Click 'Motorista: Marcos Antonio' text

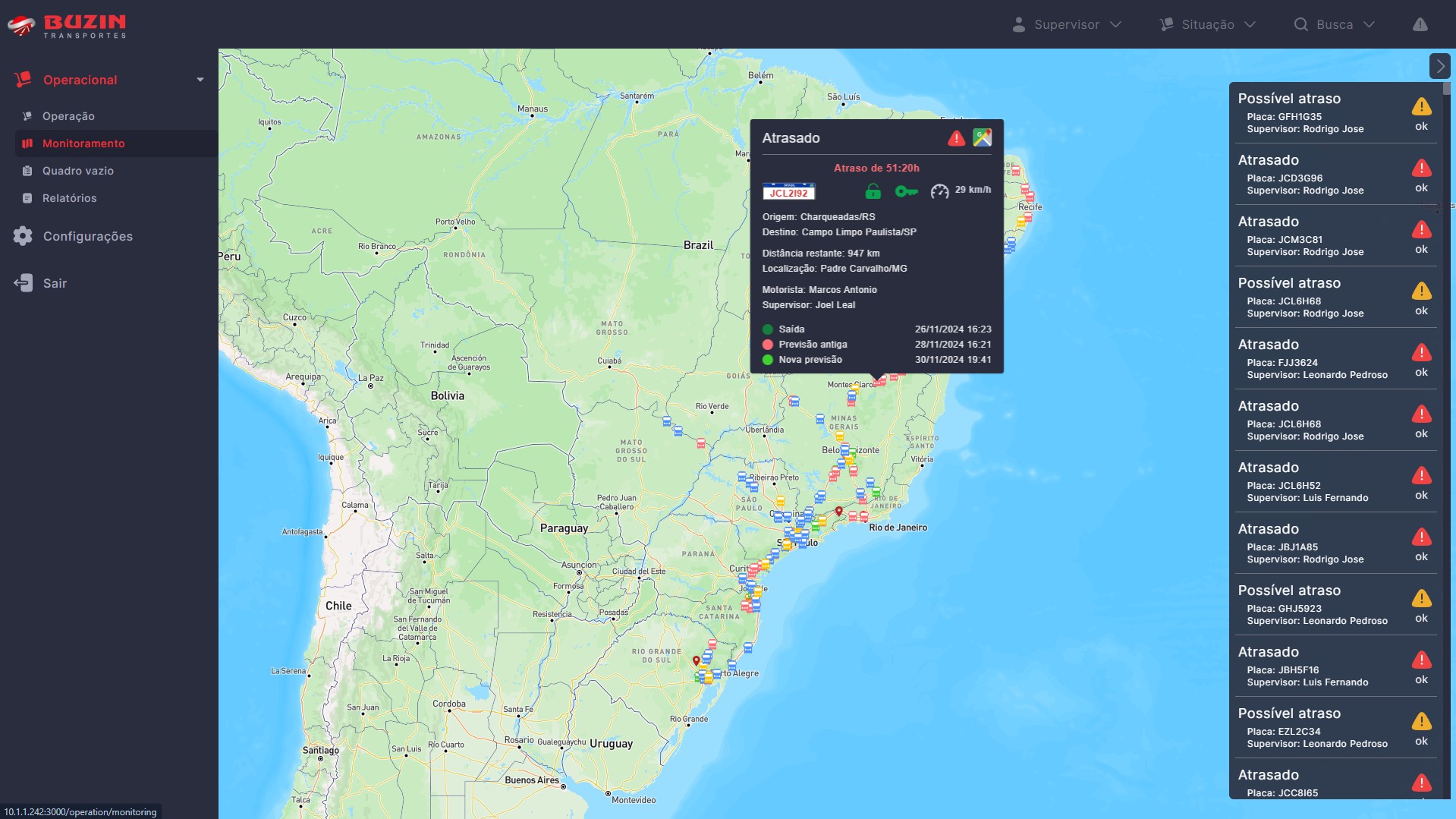point(819,290)
